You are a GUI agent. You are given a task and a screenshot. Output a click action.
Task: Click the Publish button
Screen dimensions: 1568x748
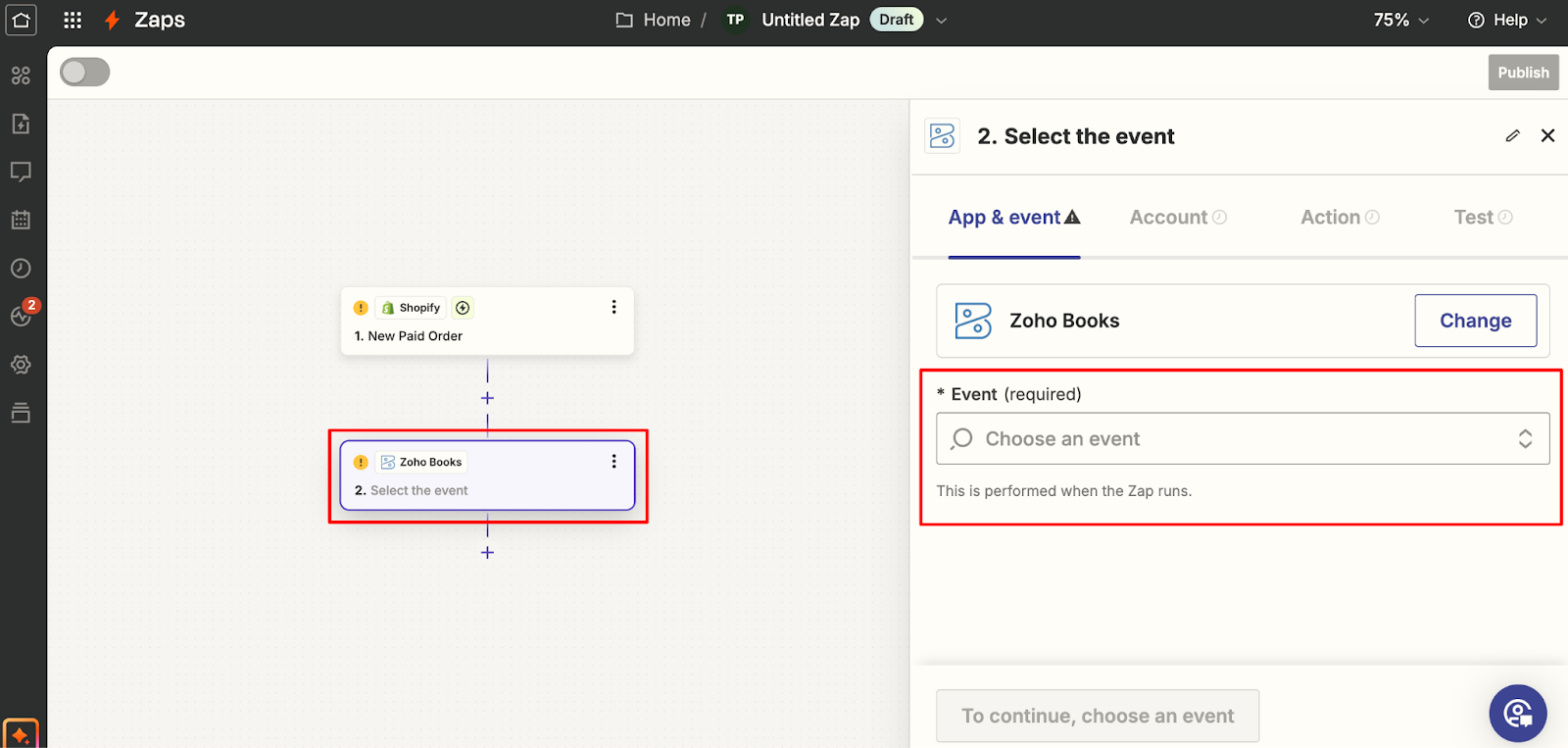pos(1524,73)
